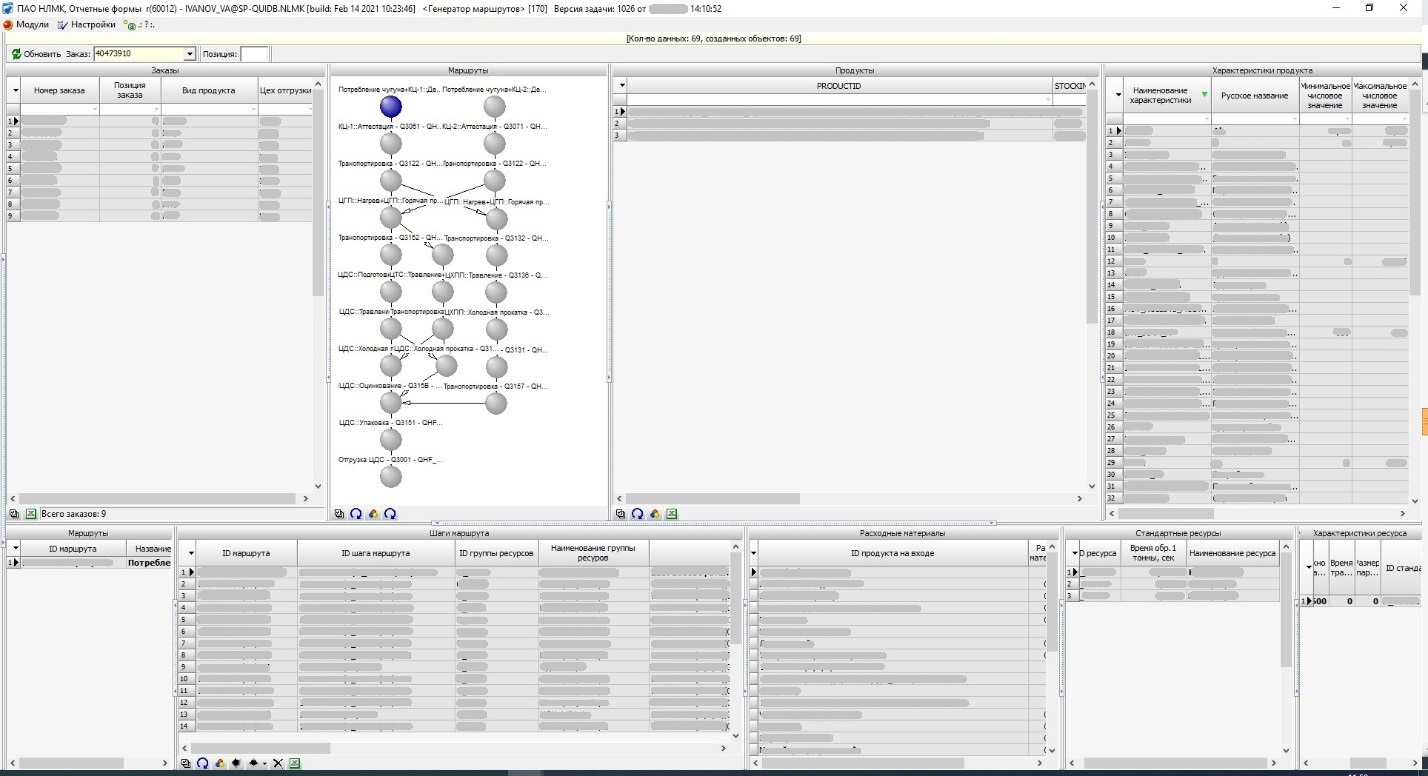Viewport: 1428px width, 776px height.
Task: Select row 9 in the Шаги маршрута table
Action: tap(453, 667)
